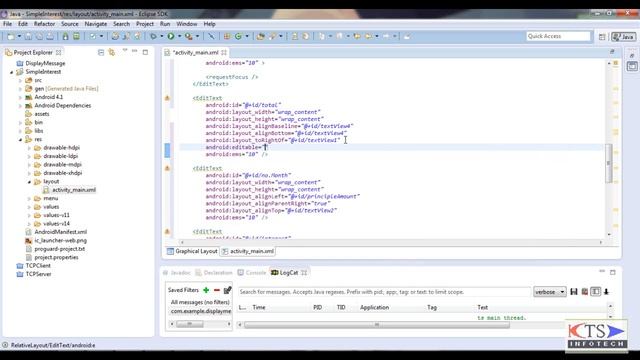Open the Lint check dropdown arrow

pyautogui.click(x=101, y=36)
